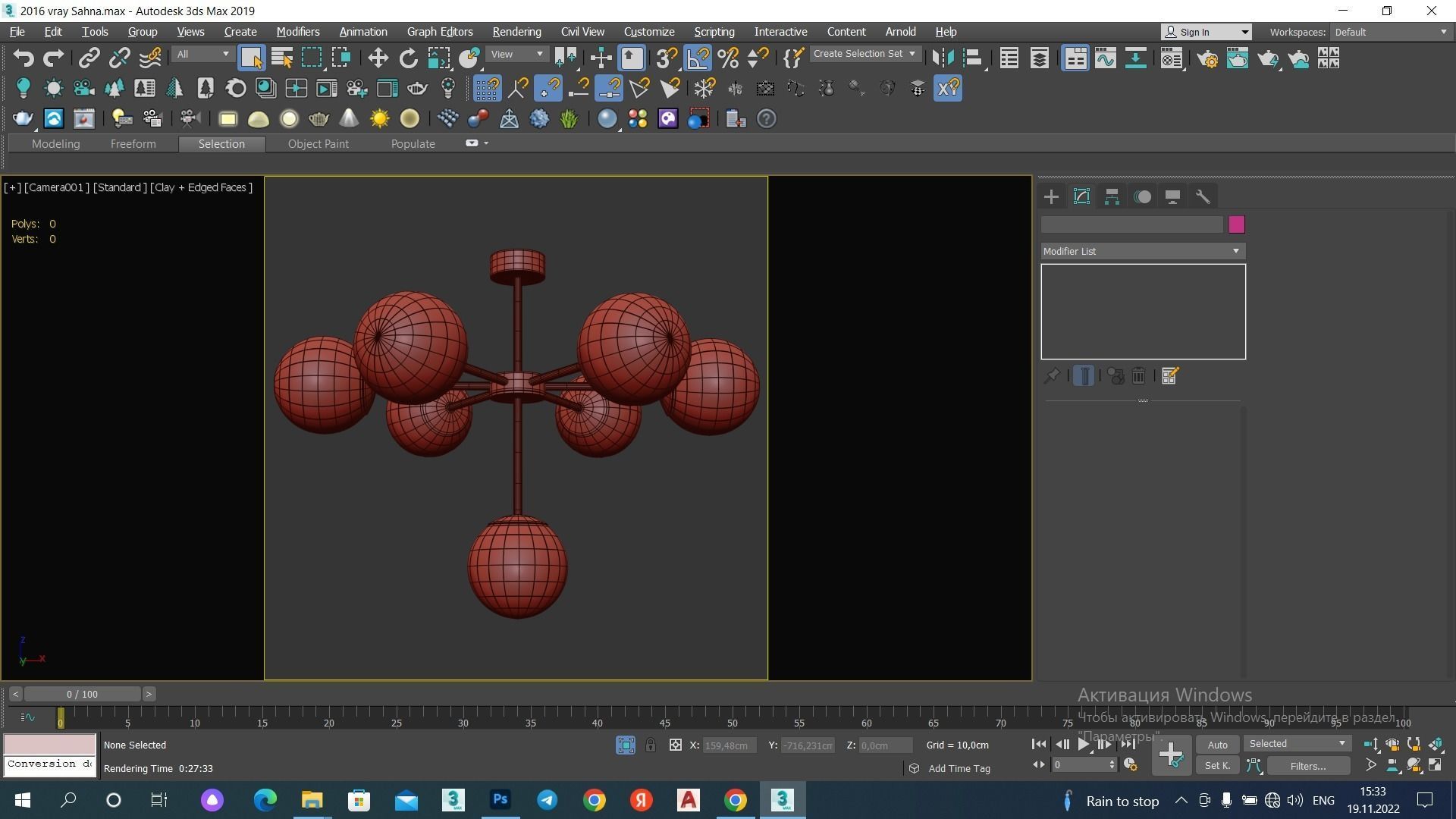
Task: Open the Graph Editors menu
Action: (440, 32)
